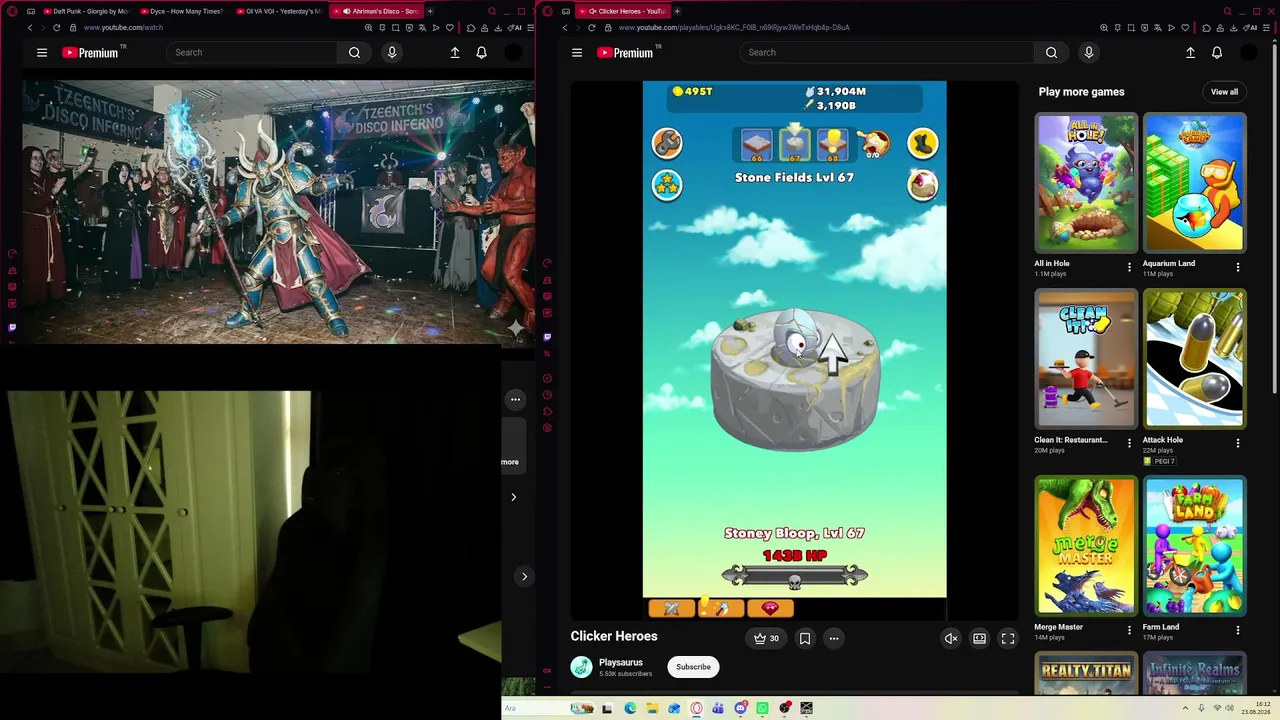Open the All in Hole game title link
Image resolution: width=1280 pixels, height=720 pixels.
[1052, 264]
